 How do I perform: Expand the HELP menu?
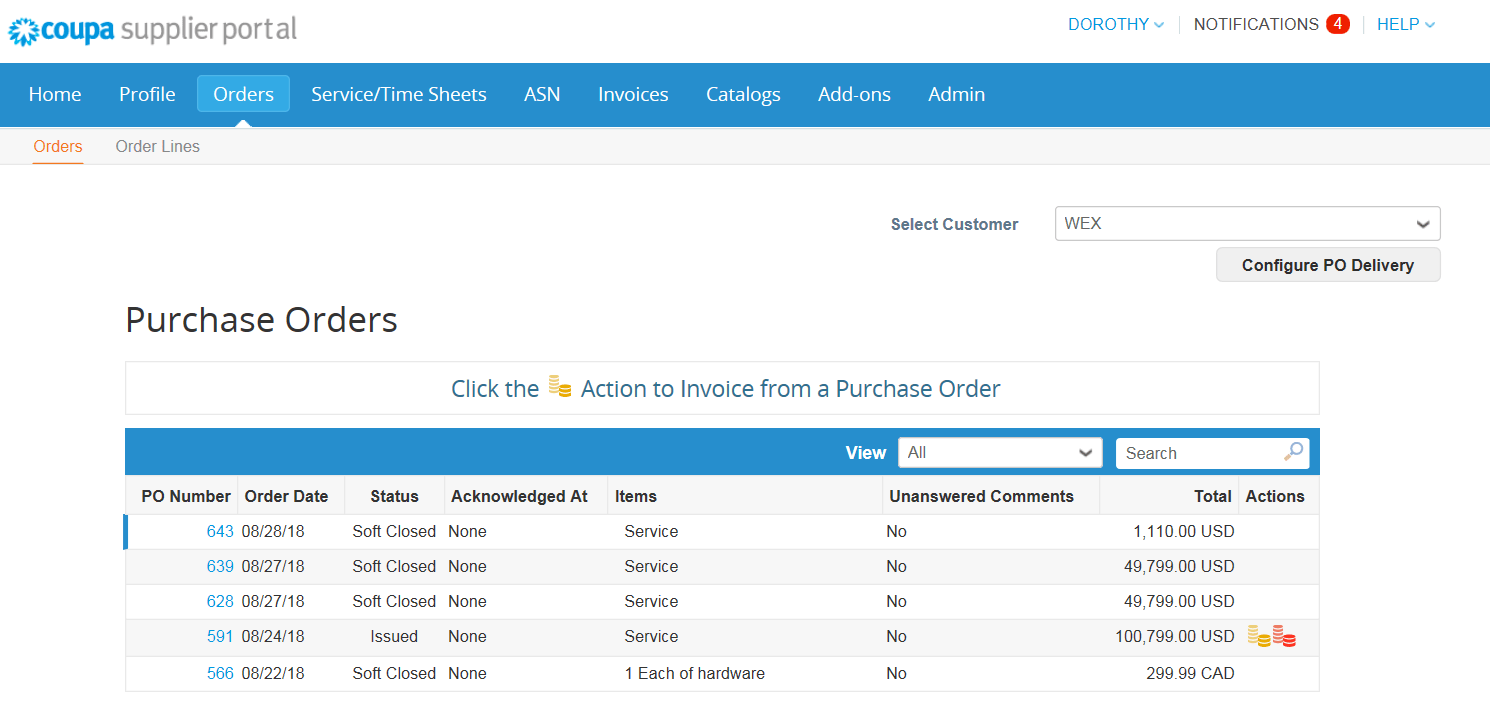pos(1406,24)
